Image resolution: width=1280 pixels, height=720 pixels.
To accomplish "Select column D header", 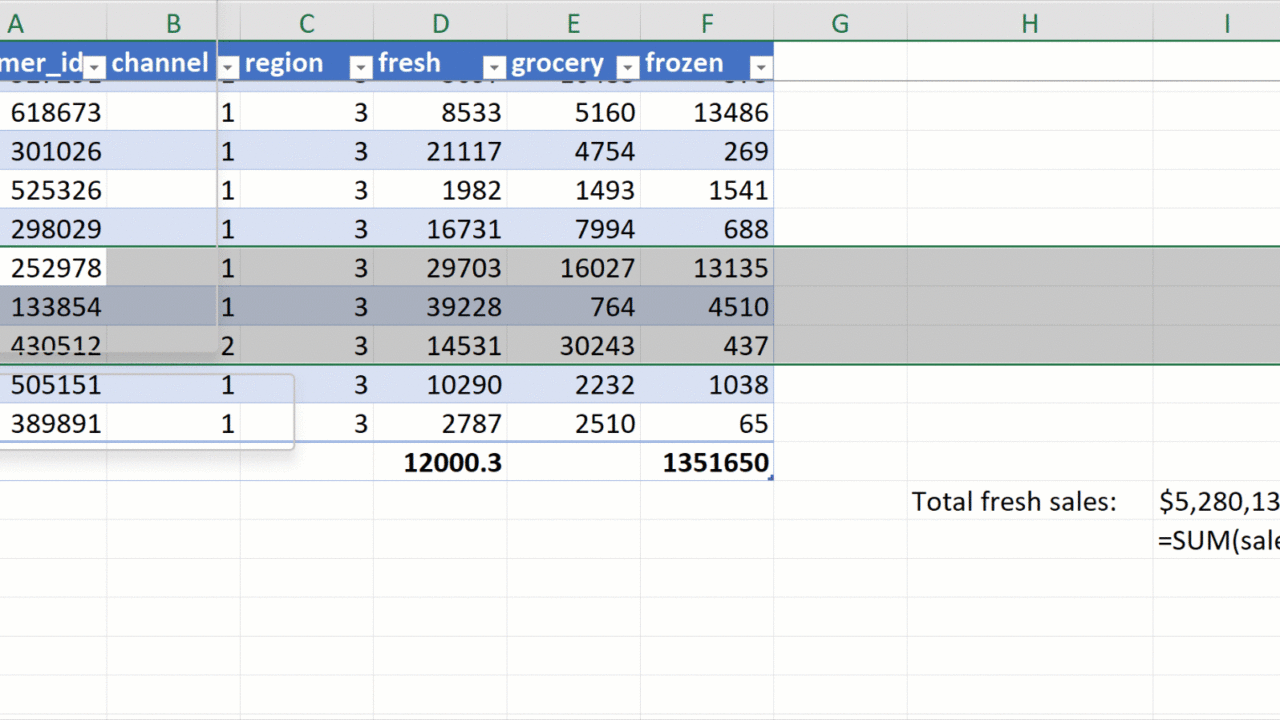I will click(x=440, y=24).
